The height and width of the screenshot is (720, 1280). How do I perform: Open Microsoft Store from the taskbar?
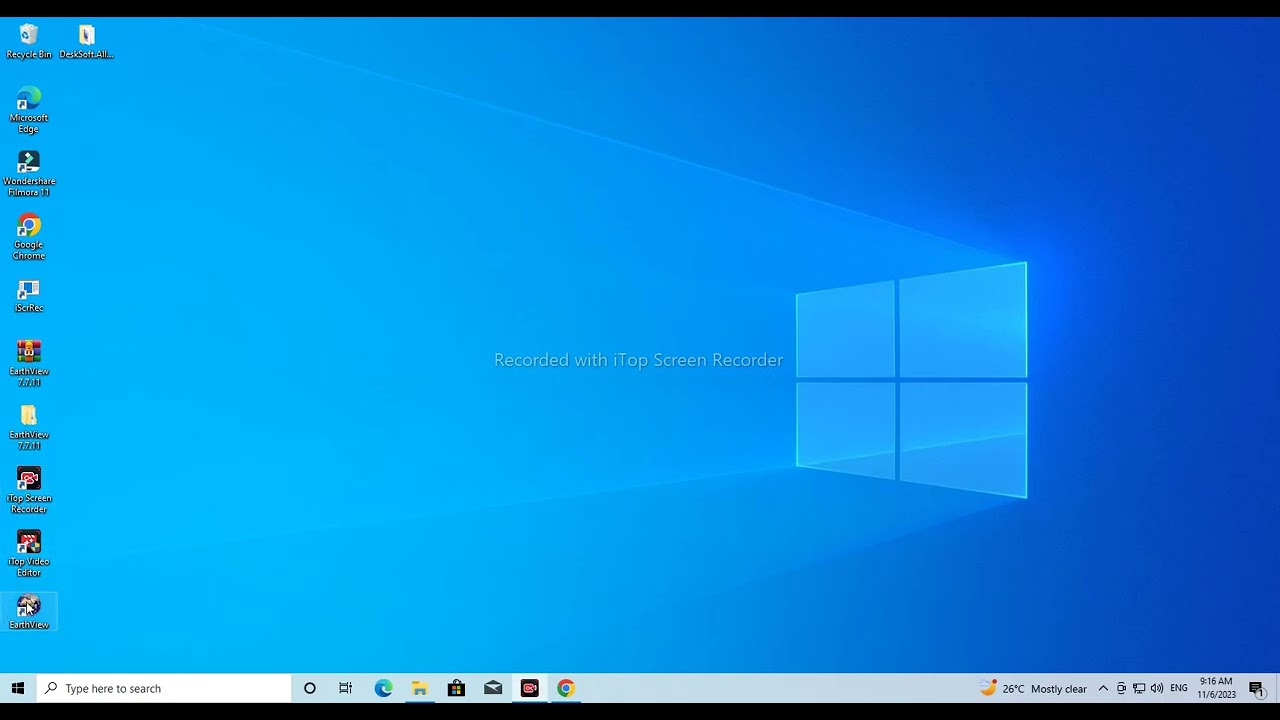(456, 688)
